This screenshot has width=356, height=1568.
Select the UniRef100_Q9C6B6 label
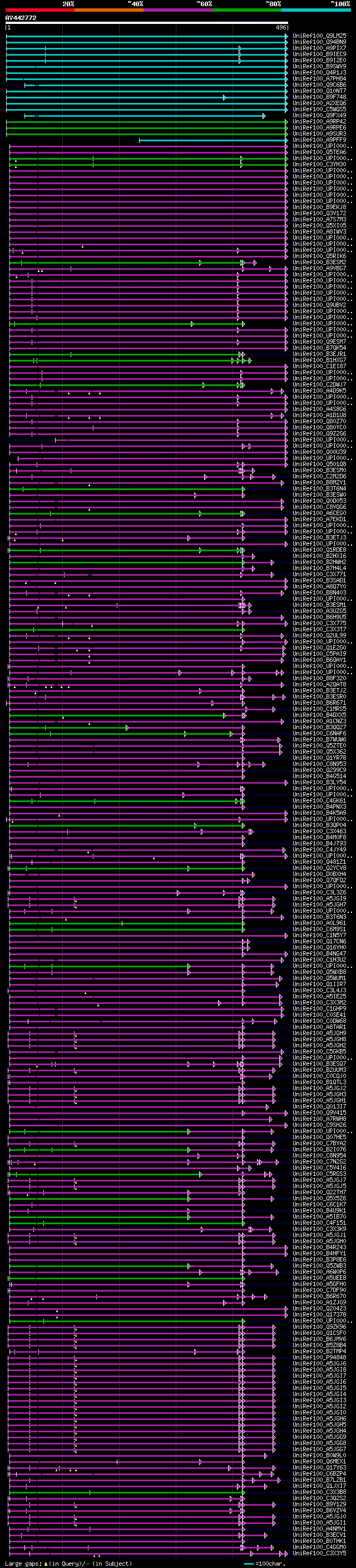pyautogui.click(x=319, y=85)
